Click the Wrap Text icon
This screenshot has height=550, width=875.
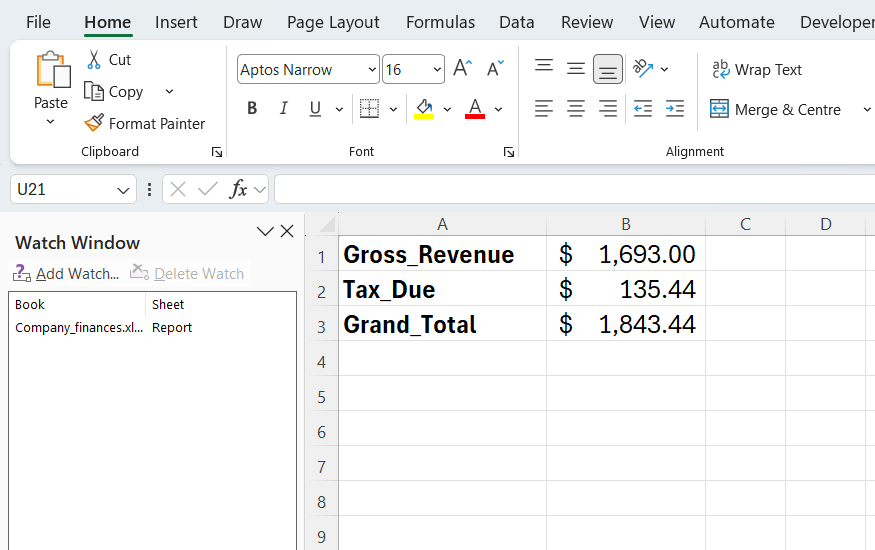tap(720, 69)
